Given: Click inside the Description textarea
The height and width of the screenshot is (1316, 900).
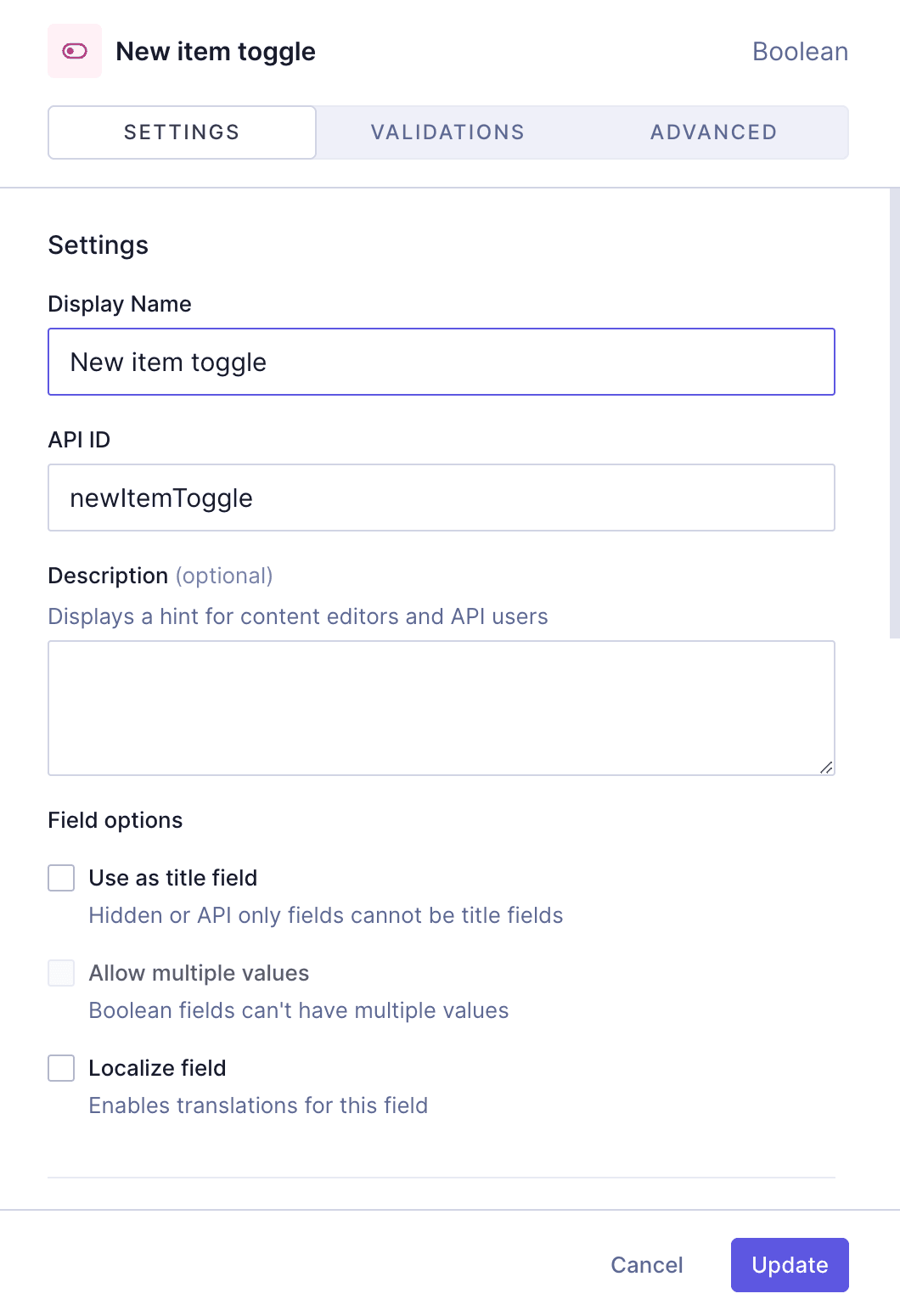Looking at the screenshot, I should click(x=442, y=707).
